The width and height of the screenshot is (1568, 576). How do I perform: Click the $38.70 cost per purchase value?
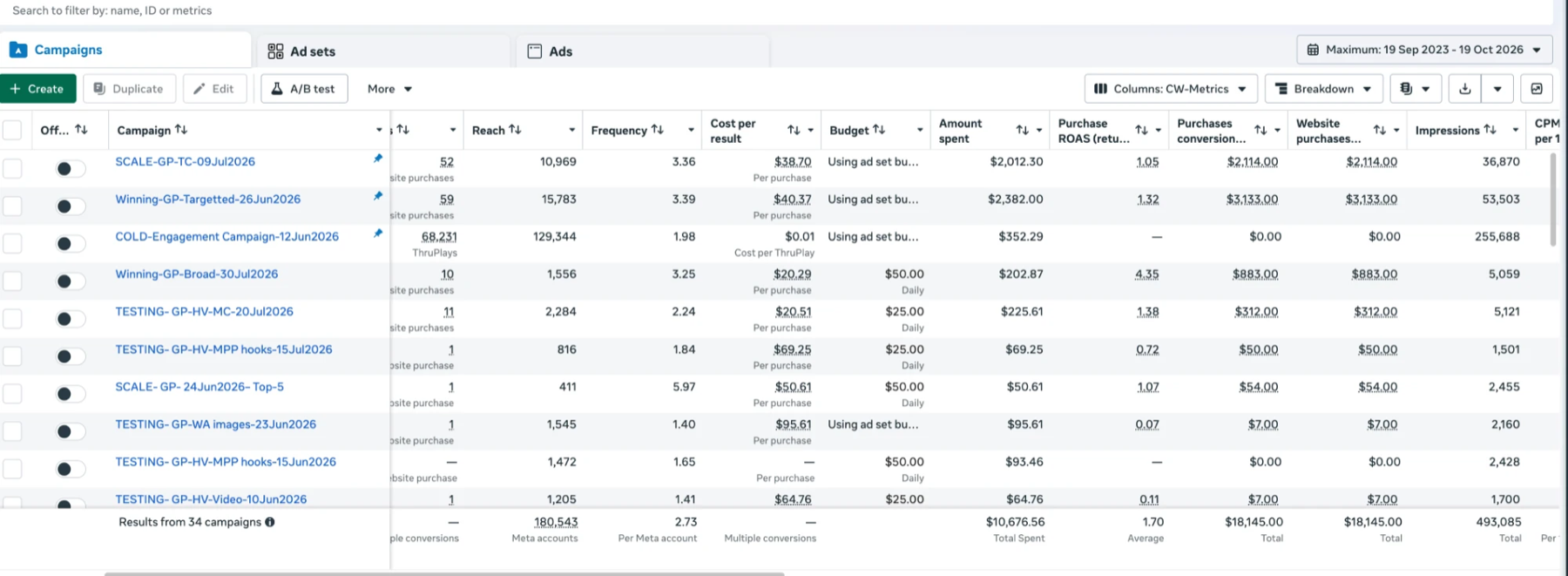[x=793, y=161]
